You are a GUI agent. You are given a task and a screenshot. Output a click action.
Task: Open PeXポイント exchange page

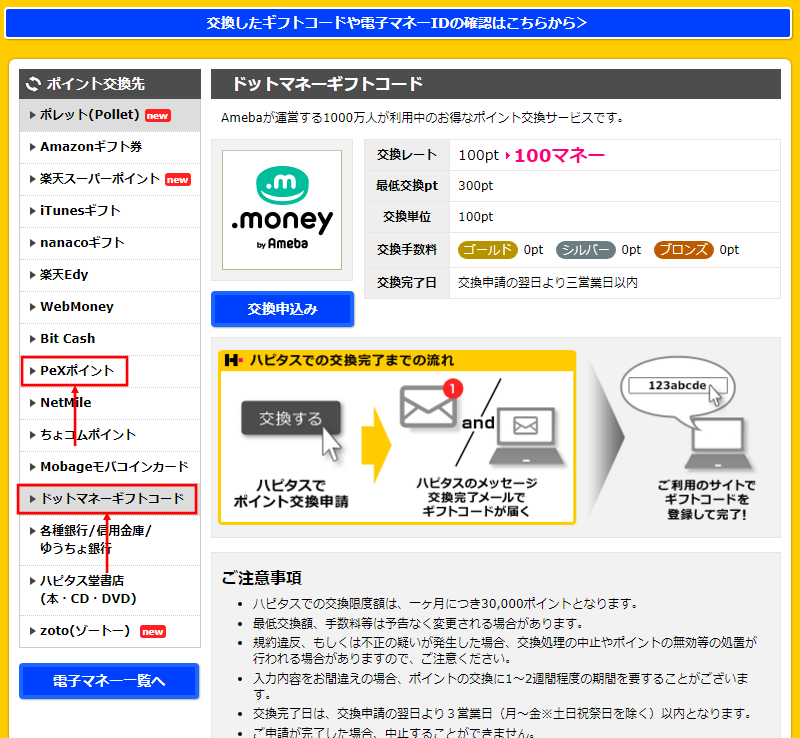[x=110, y=371]
